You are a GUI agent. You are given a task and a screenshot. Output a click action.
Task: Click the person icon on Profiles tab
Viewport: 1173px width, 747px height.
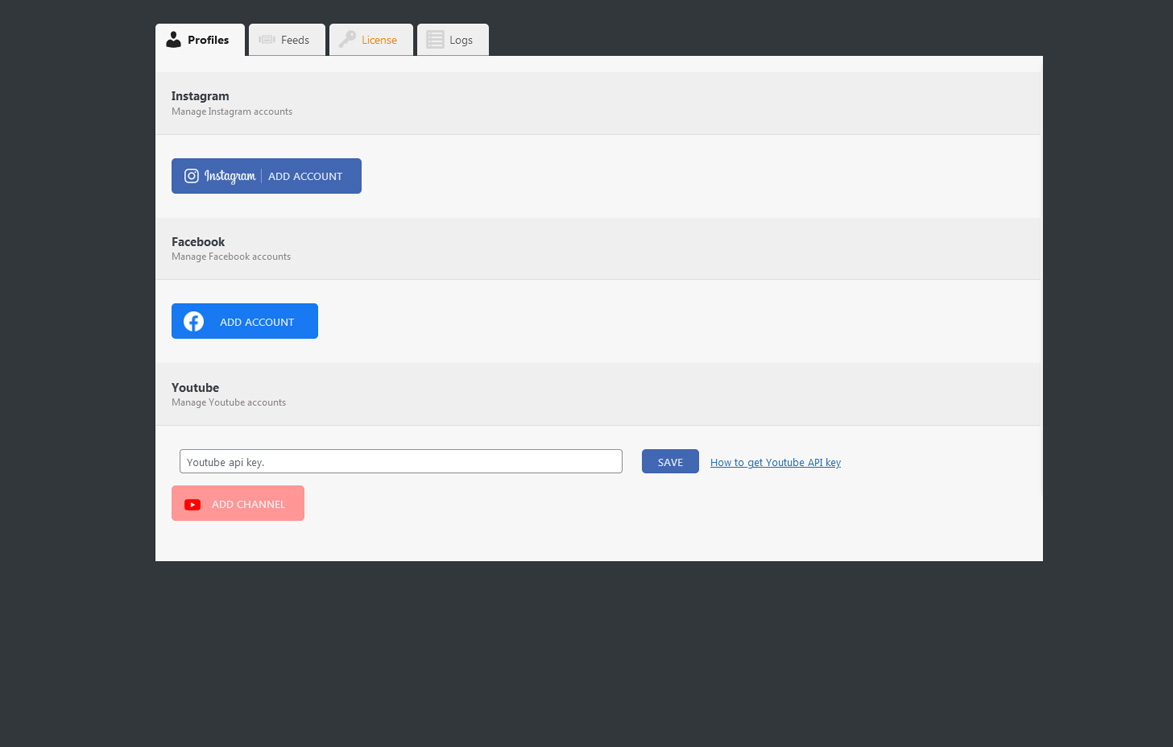point(174,40)
